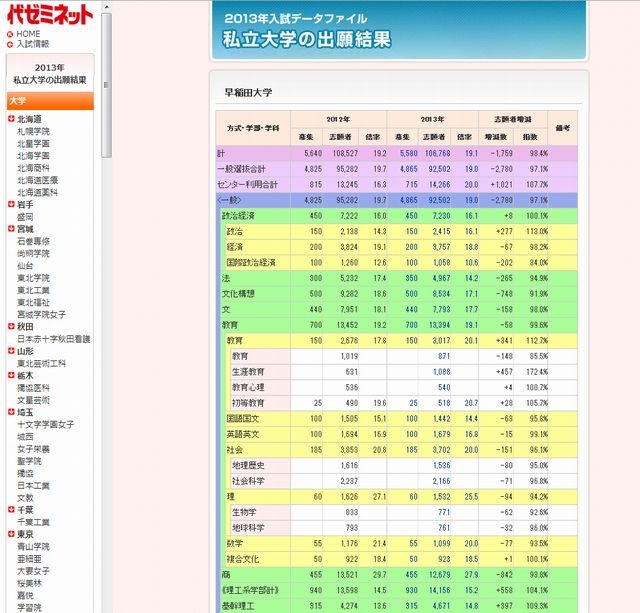
Task: Open 文星芸術 university in sidebar
Action: pos(33,400)
